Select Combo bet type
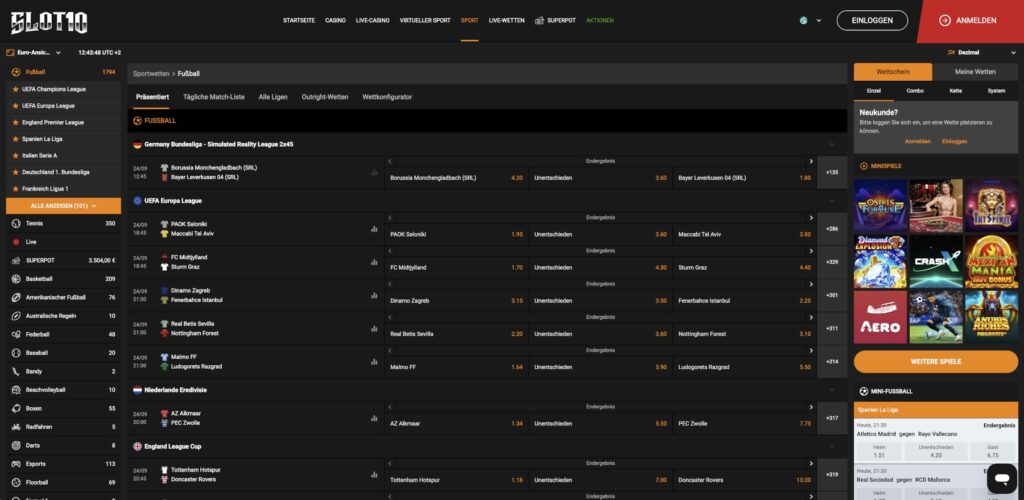This screenshot has height=500, width=1024. [915, 91]
